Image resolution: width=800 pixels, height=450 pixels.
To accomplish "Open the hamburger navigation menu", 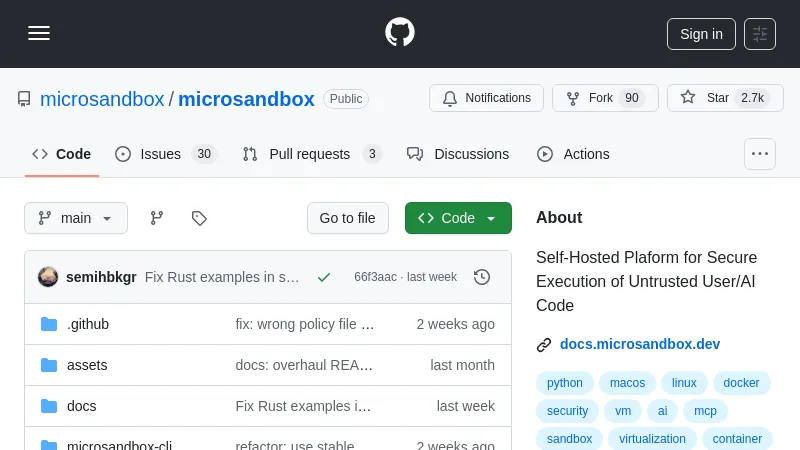I will pyautogui.click(x=39, y=33).
